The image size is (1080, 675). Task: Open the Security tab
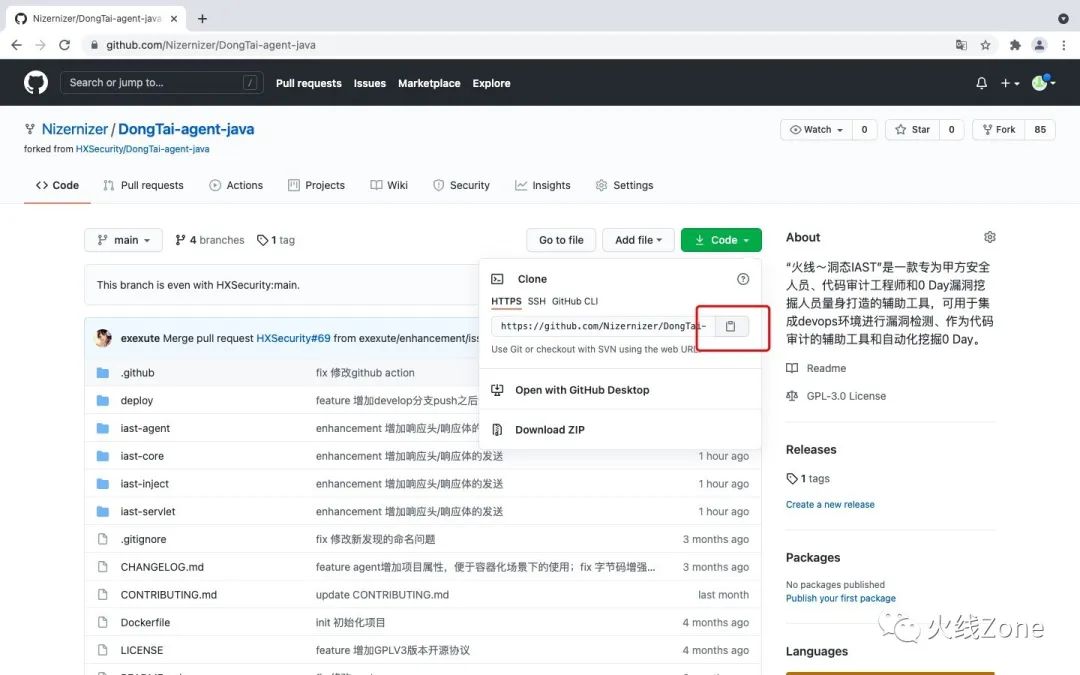coord(461,185)
